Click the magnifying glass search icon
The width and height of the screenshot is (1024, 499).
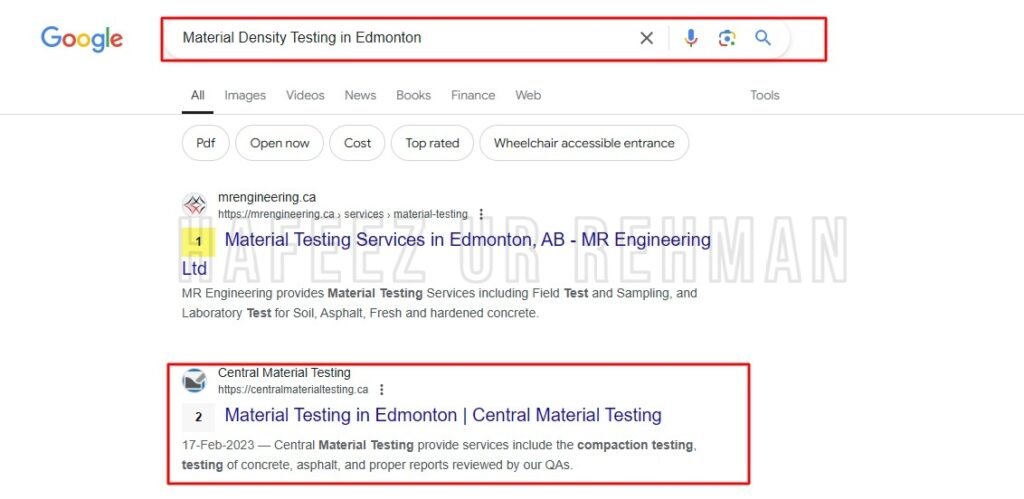coord(763,37)
